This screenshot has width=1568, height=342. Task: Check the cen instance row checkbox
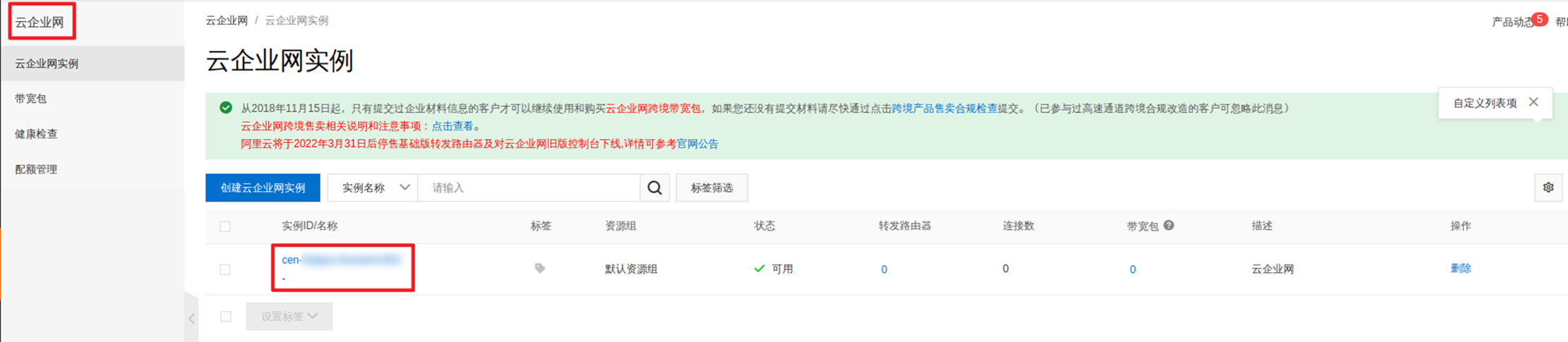pyautogui.click(x=225, y=269)
